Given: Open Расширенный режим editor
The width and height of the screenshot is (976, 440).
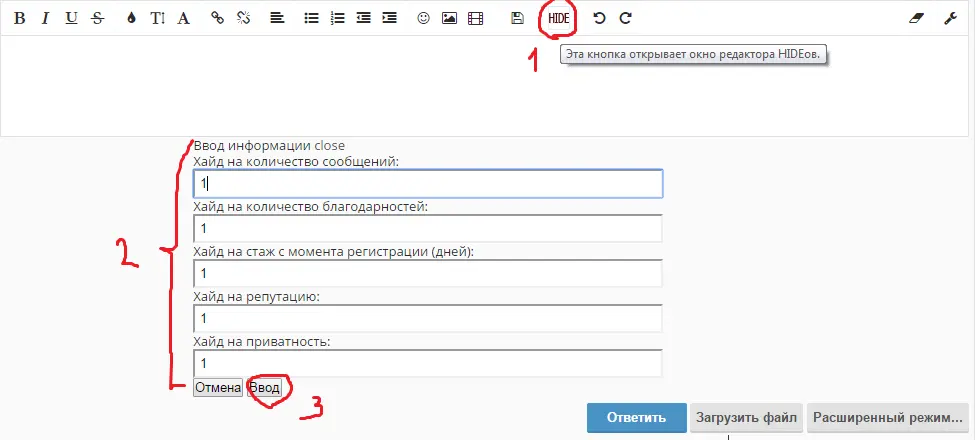Looking at the screenshot, I should (x=888, y=418).
